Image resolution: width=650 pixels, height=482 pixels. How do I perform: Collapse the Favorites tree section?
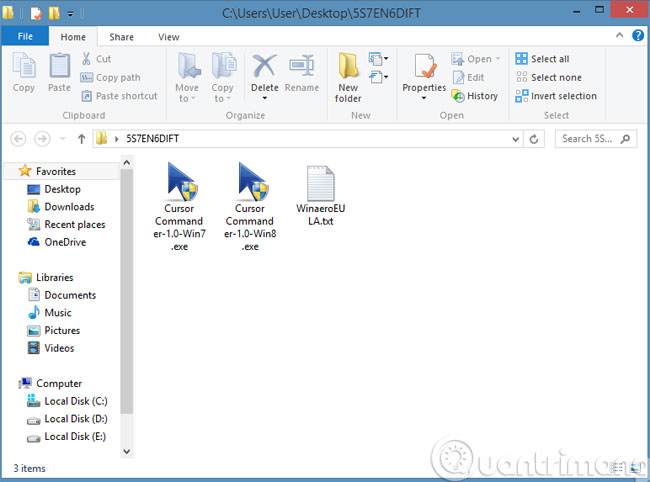pos(11,171)
